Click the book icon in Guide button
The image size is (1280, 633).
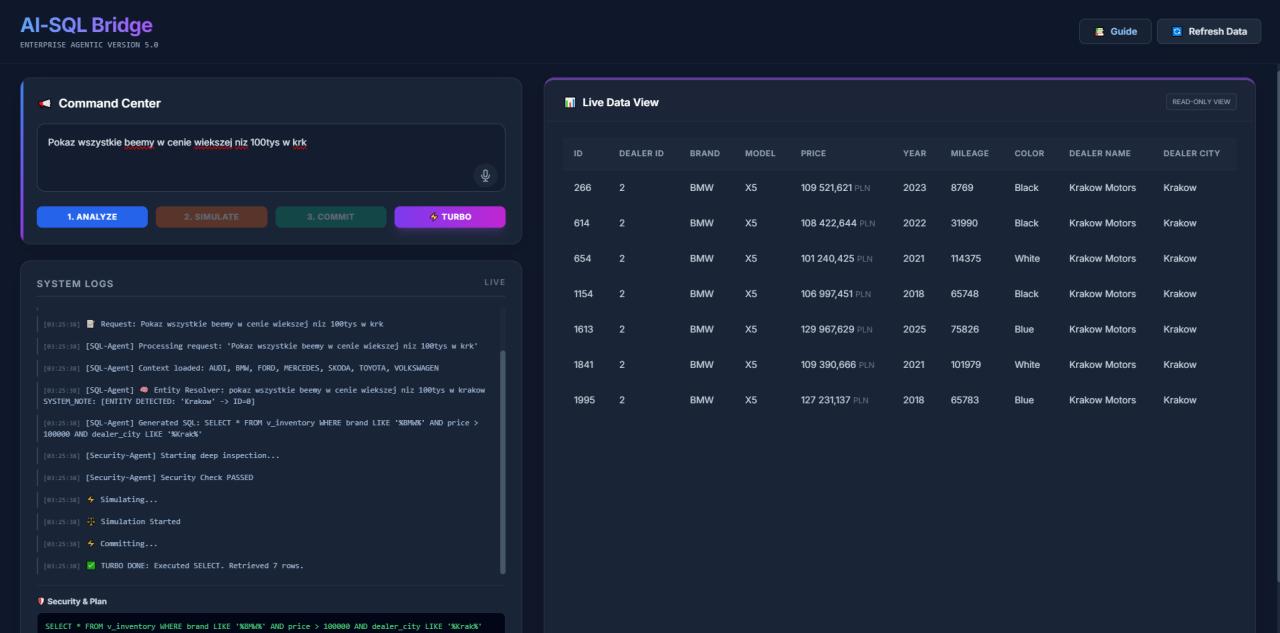coord(1100,32)
